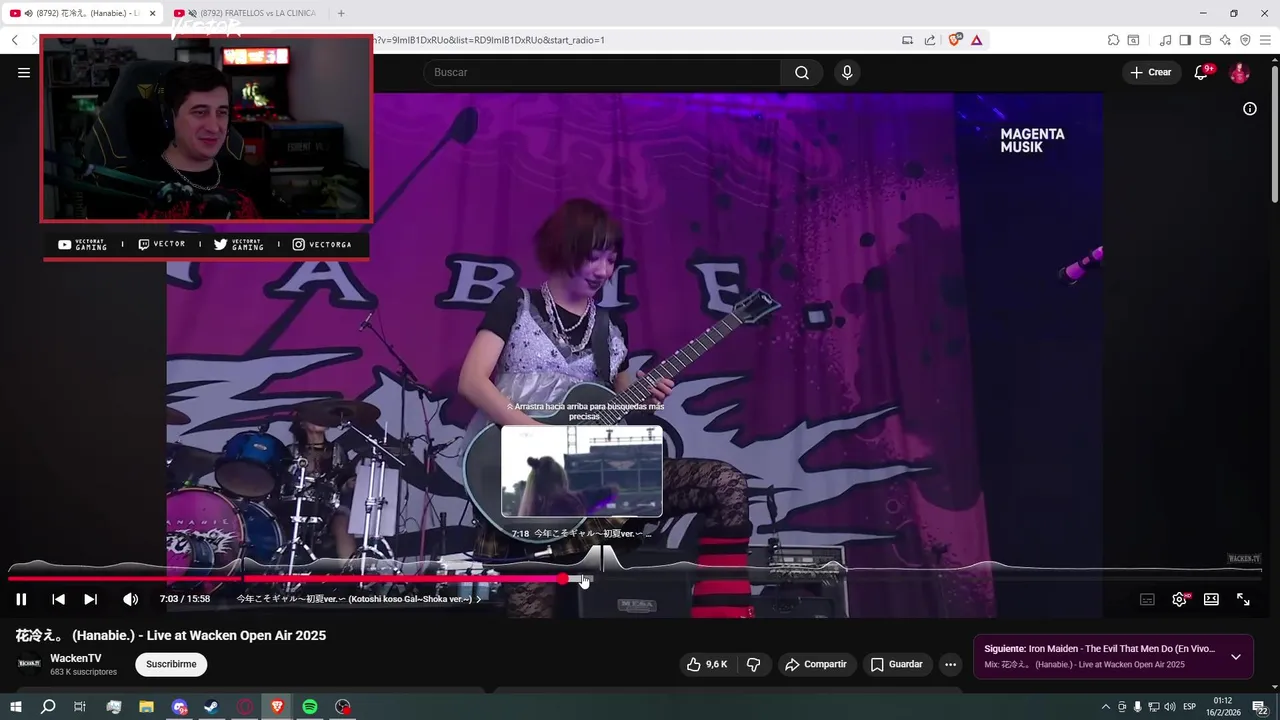This screenshot has height=720, width=1280.
Task: Switch to theater mode view
Action: 1211,599
